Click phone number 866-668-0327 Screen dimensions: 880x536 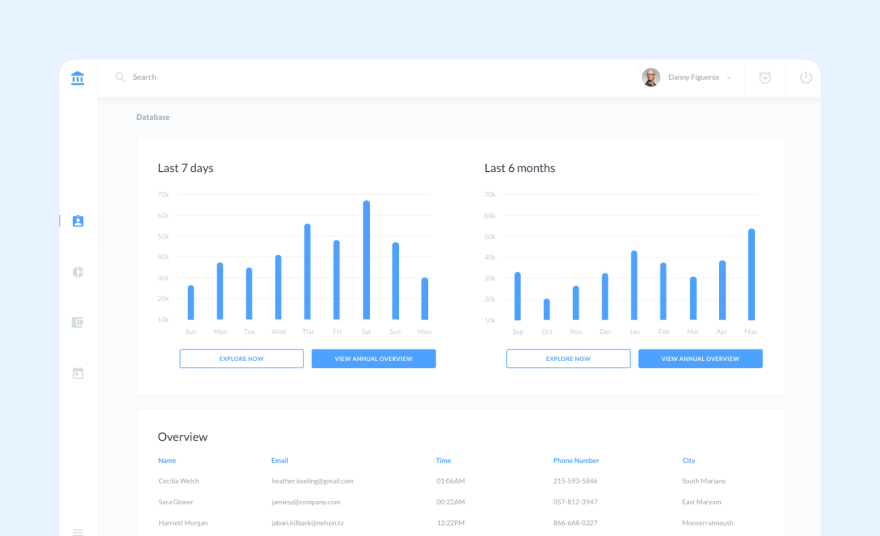pyautogui.click(x=575, y=523)
